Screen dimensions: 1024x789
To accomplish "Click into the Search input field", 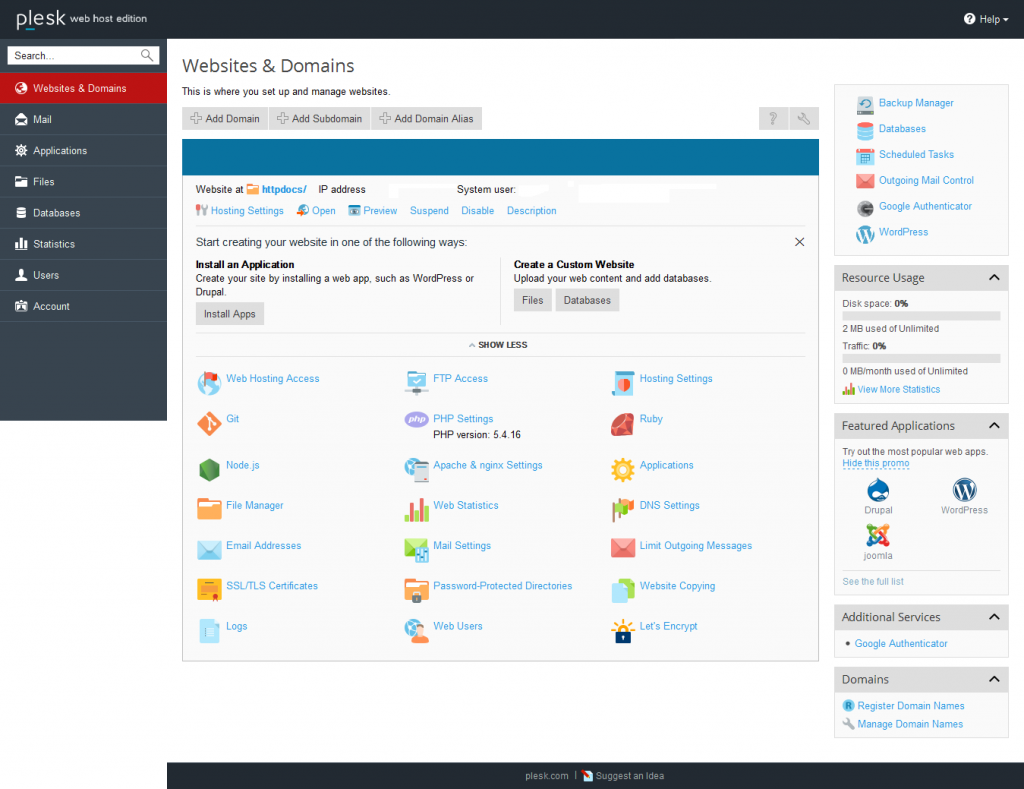I will pyautogui.click(x=75, y=56).
